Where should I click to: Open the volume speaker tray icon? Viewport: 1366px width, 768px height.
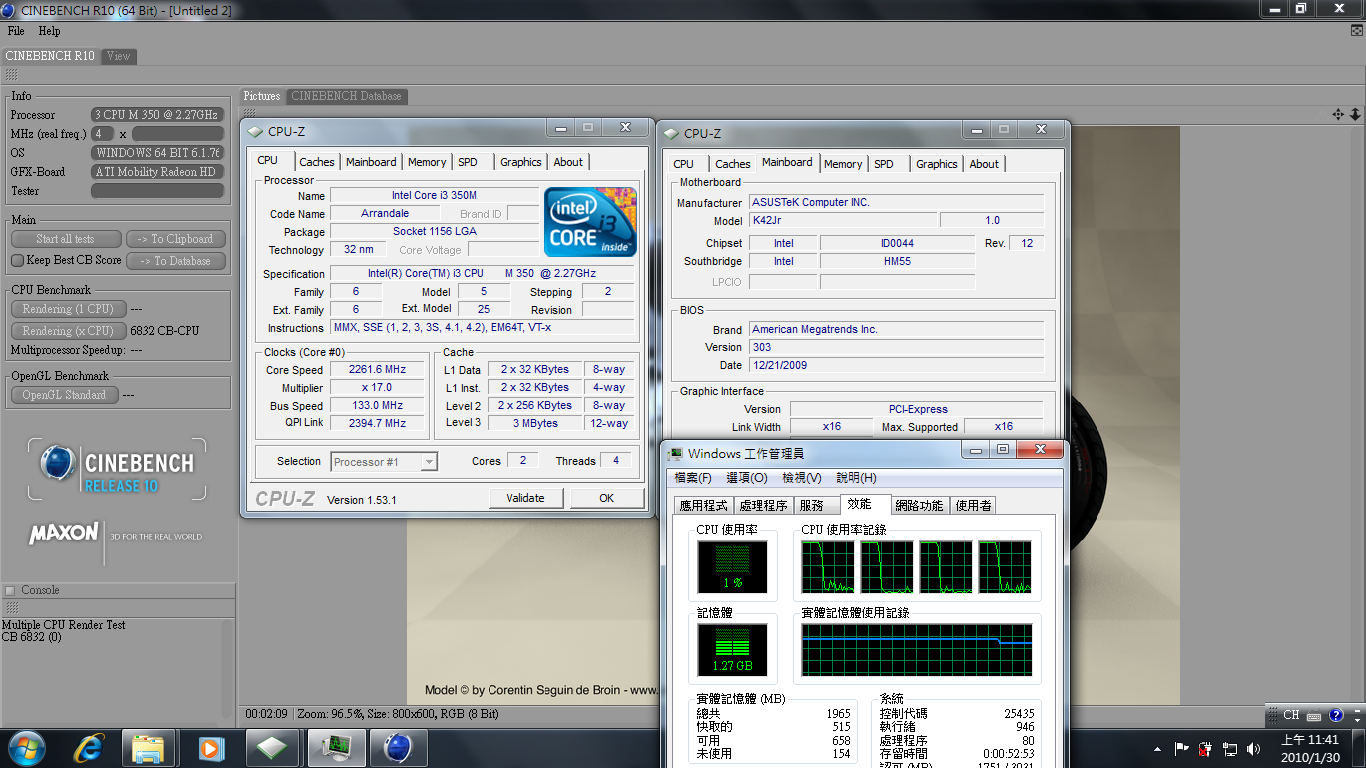coord(1253,748)
